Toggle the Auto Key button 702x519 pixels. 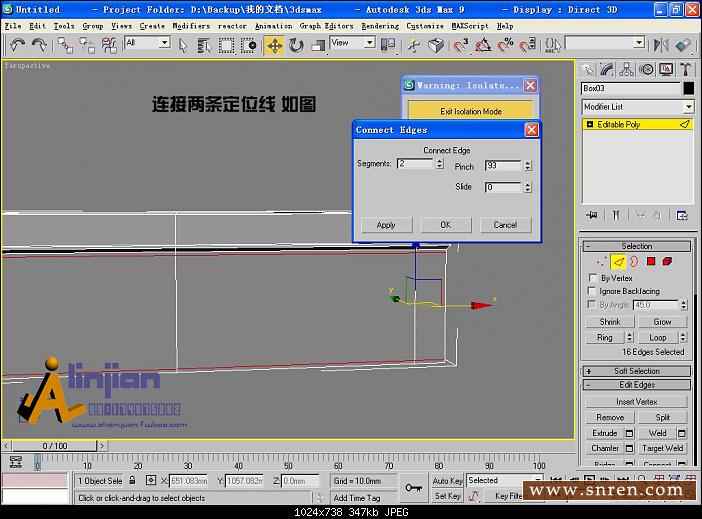coord(447,480)
